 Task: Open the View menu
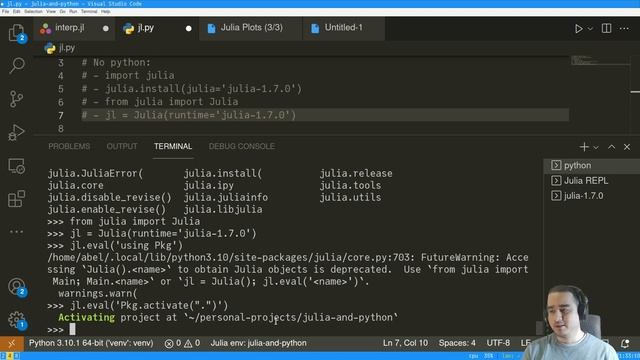[51, 12]
